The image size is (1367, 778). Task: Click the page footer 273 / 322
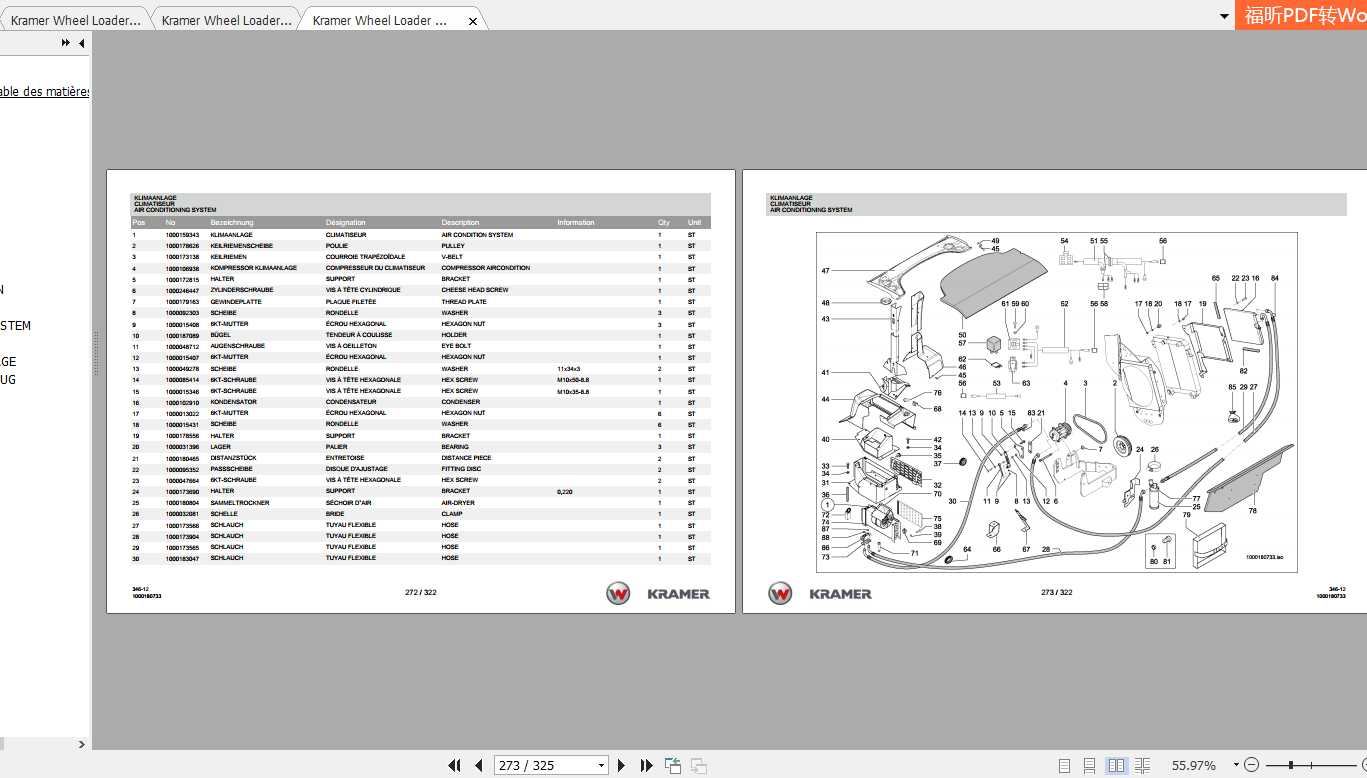coord(1057,592)
